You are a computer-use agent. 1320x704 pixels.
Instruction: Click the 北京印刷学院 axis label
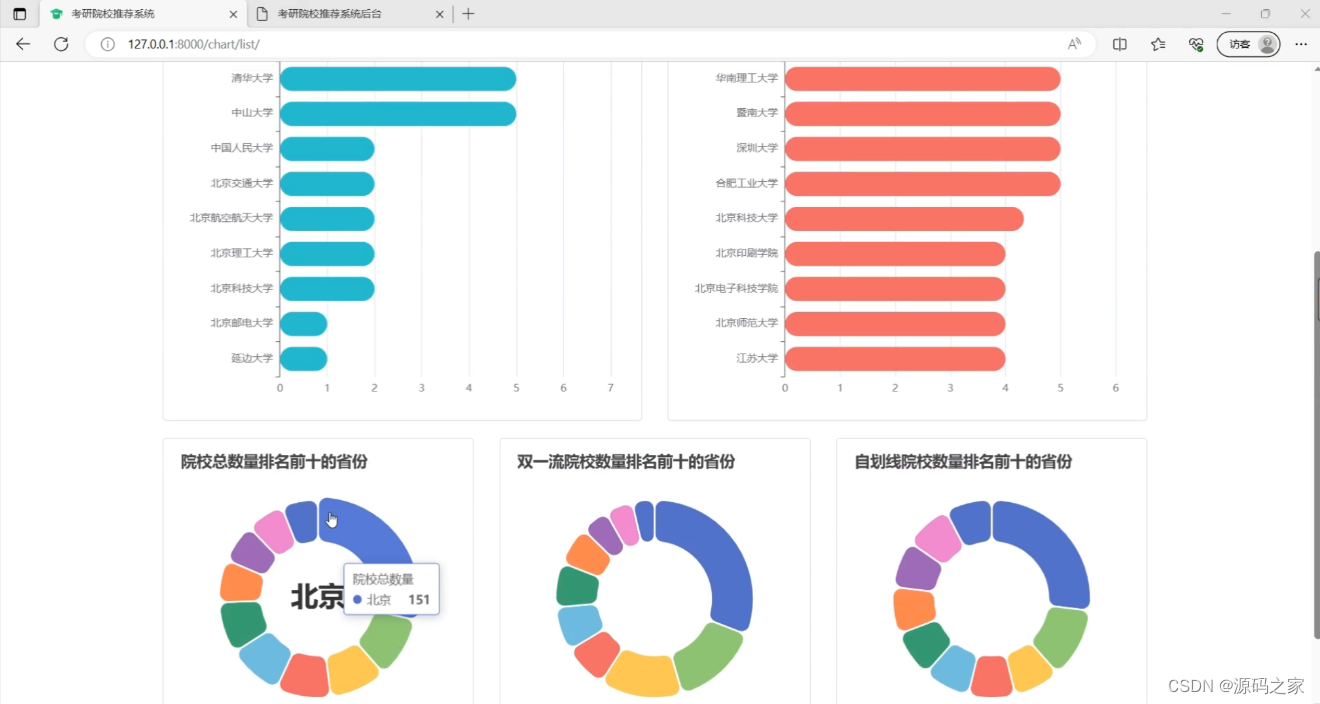click(x=747, y=253)
